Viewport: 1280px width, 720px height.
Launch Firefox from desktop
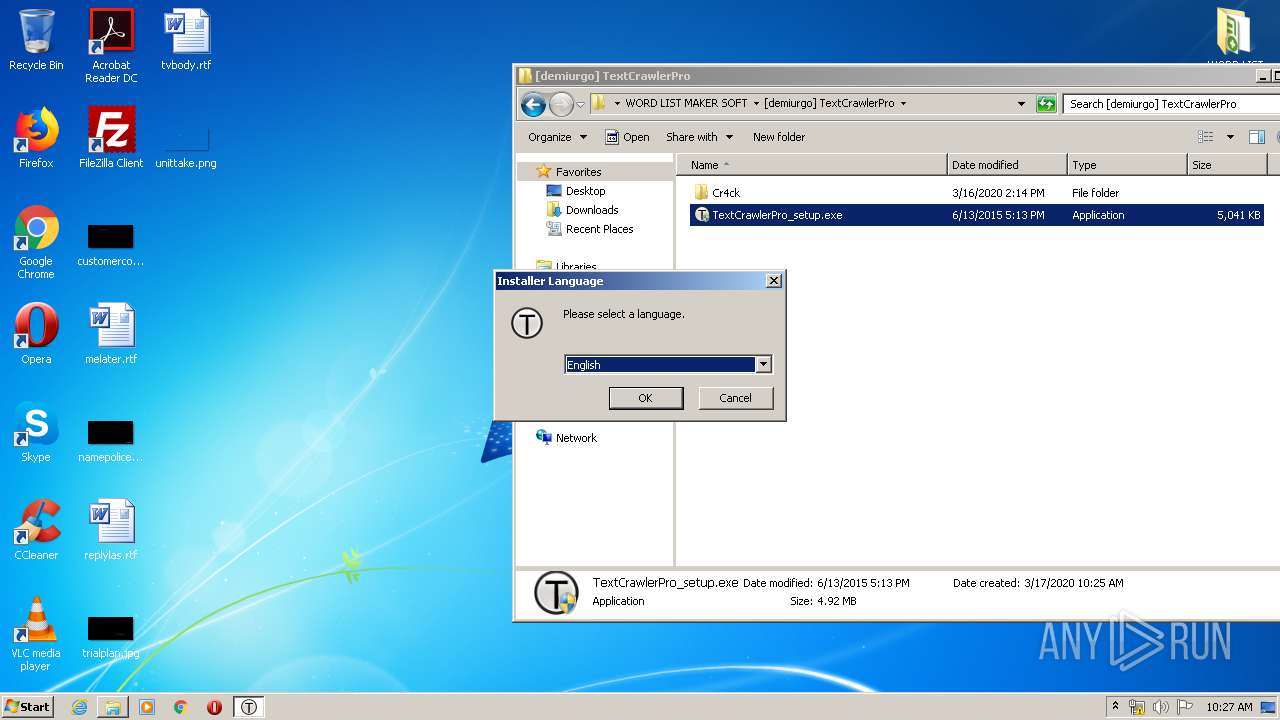[x=36, y=138]
